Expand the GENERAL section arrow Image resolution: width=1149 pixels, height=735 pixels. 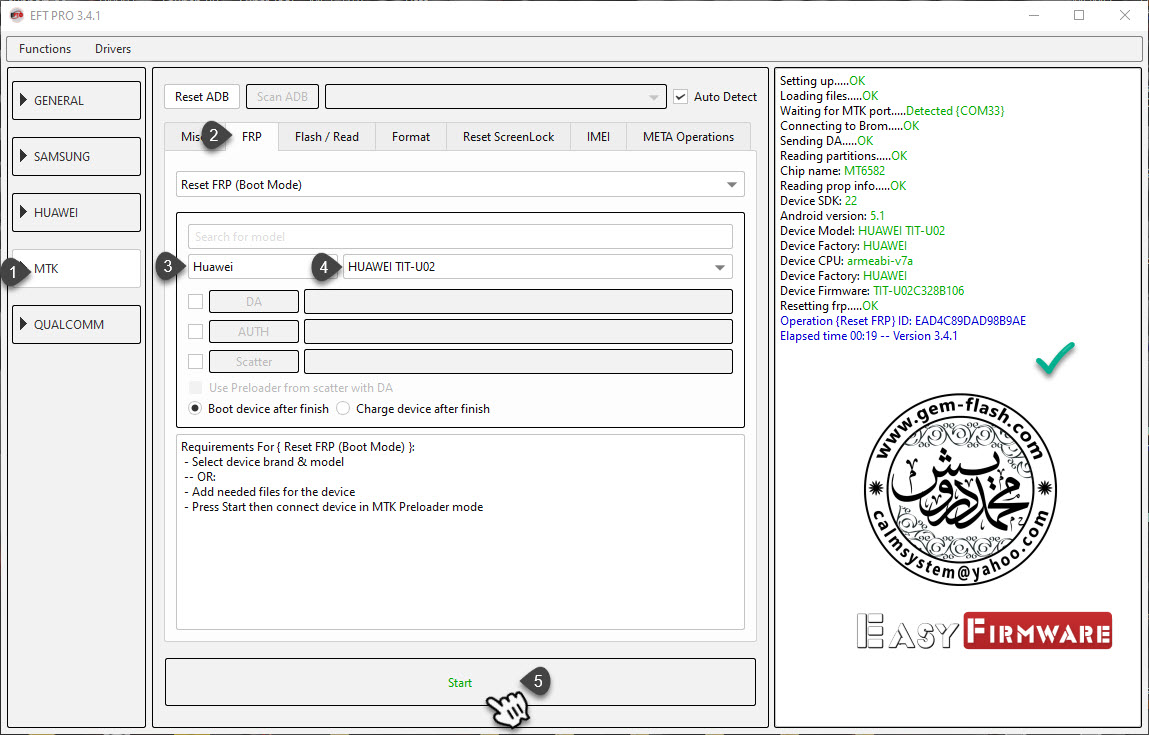click(x=23, y=100)
